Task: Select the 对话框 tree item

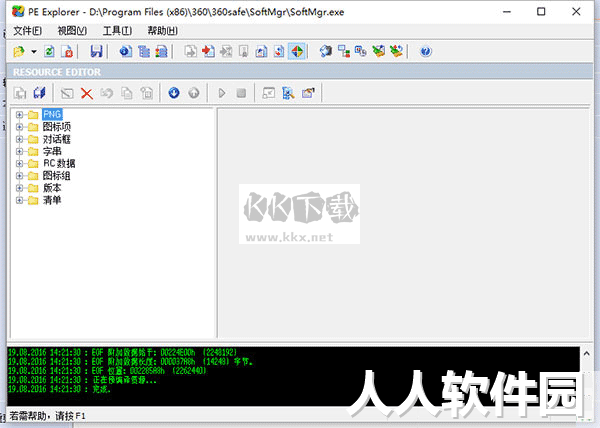Action: point(57,139)
